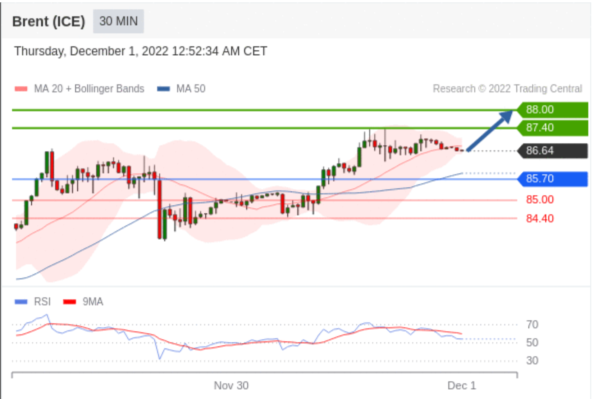Click the RSI blue legend swatch

[x=21, y=302]
